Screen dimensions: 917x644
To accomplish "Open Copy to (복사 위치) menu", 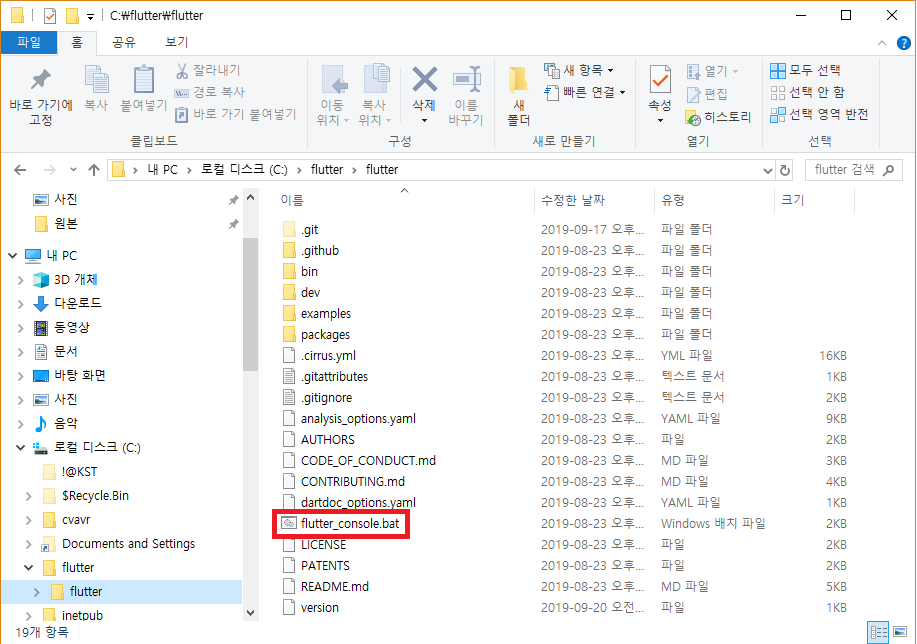I will (x=374, y=95).
